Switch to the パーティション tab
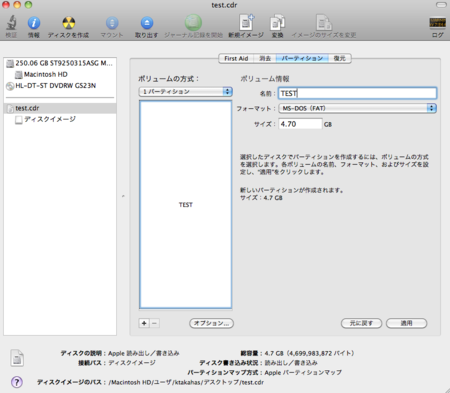 (x=302, y=58)
